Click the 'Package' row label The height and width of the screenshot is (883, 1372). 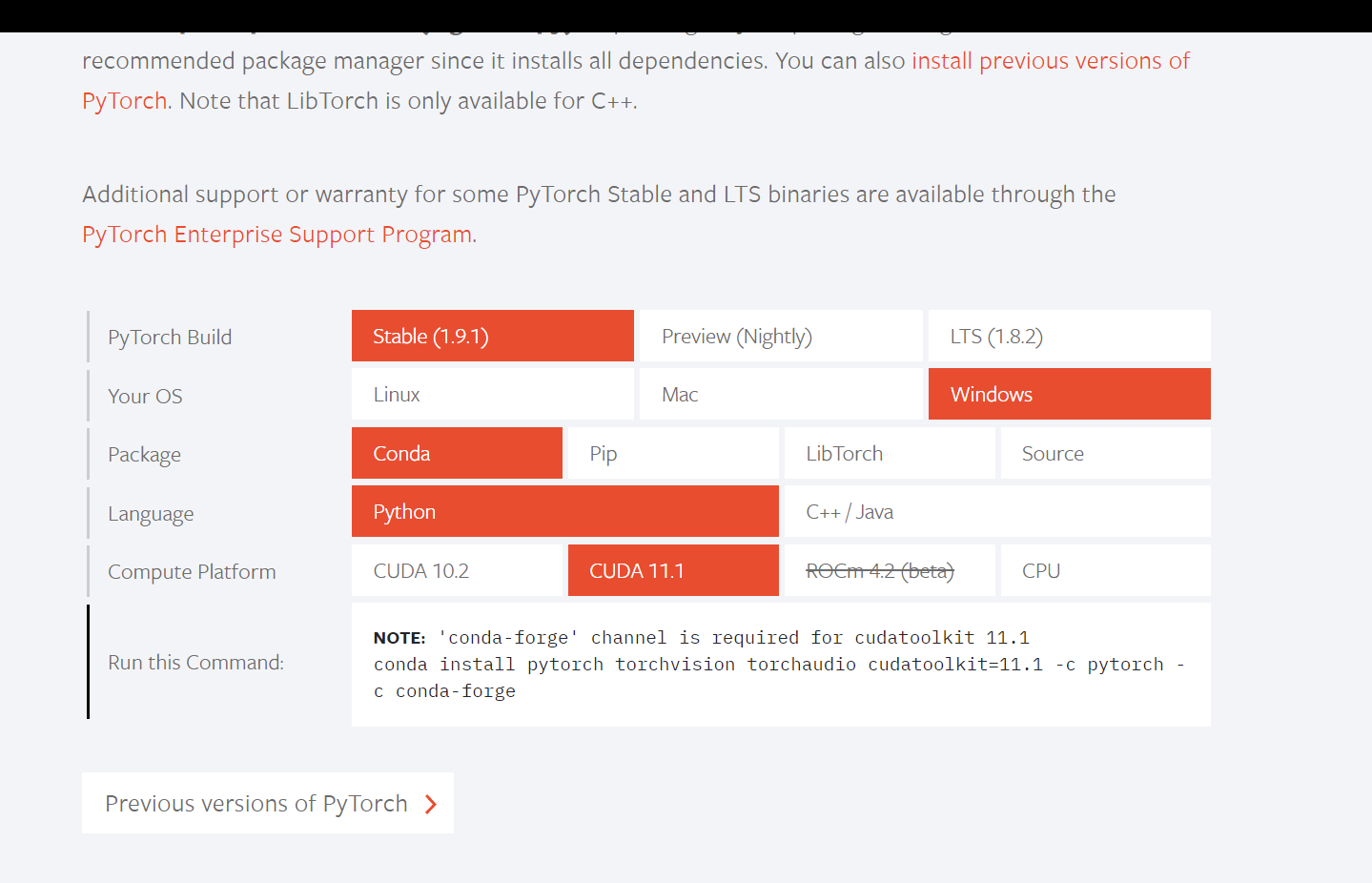tap(144, 455)
